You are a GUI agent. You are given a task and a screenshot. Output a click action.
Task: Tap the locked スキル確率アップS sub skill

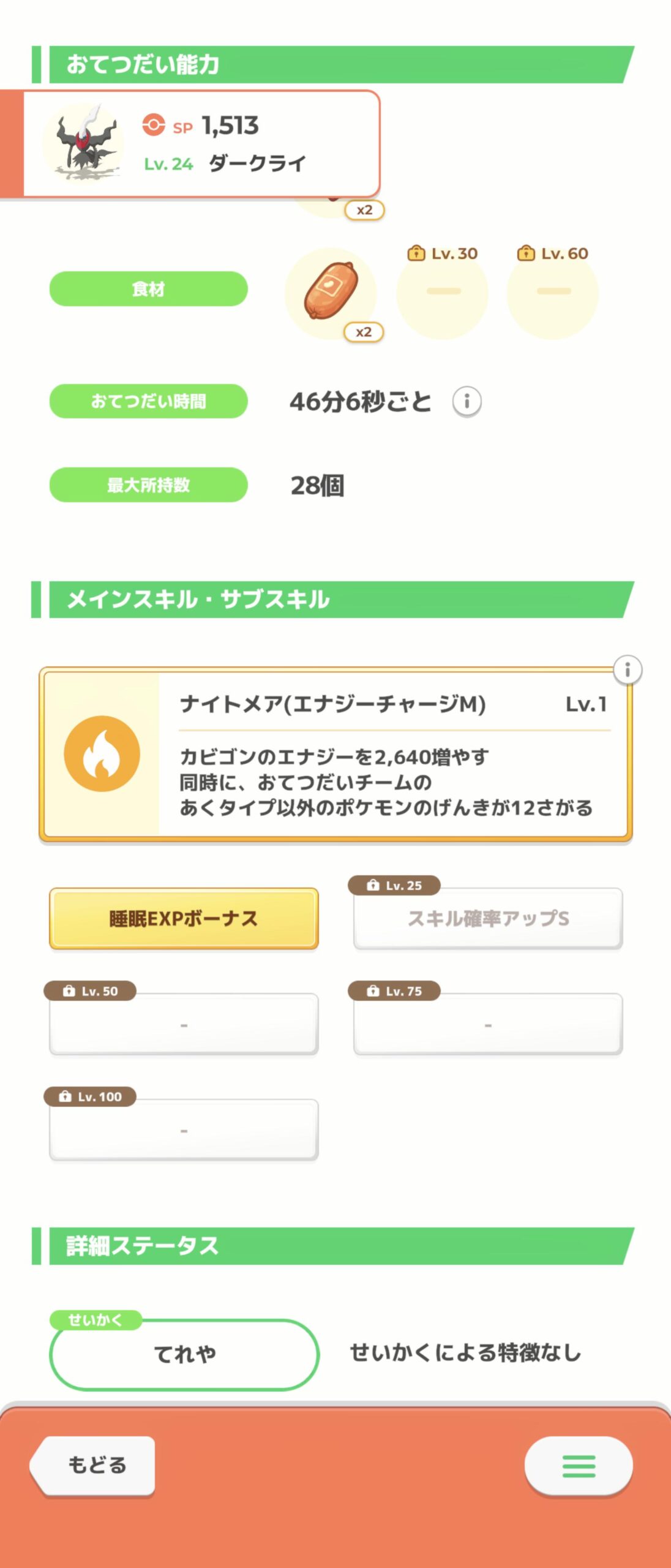(488, 918)
